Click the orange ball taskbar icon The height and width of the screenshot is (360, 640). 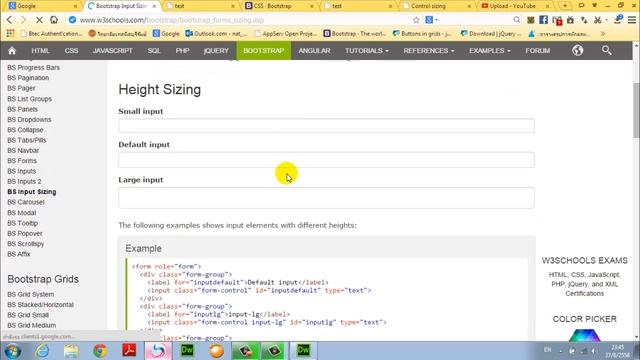(x=216, y=351)
